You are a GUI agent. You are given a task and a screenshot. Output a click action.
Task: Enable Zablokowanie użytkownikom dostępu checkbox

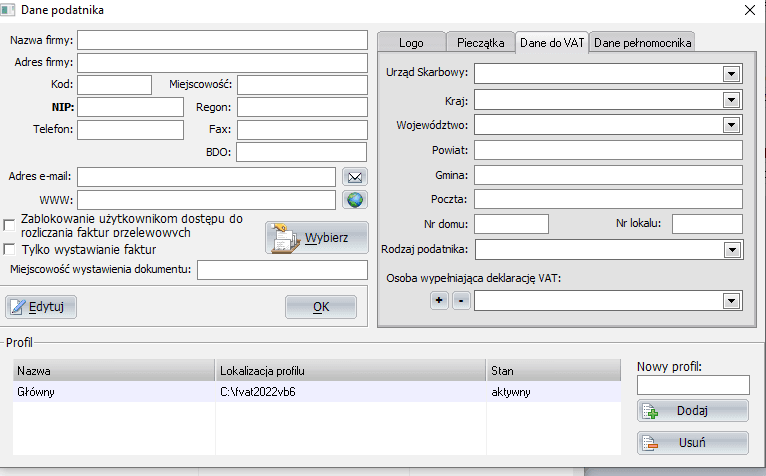pos(10,224)
